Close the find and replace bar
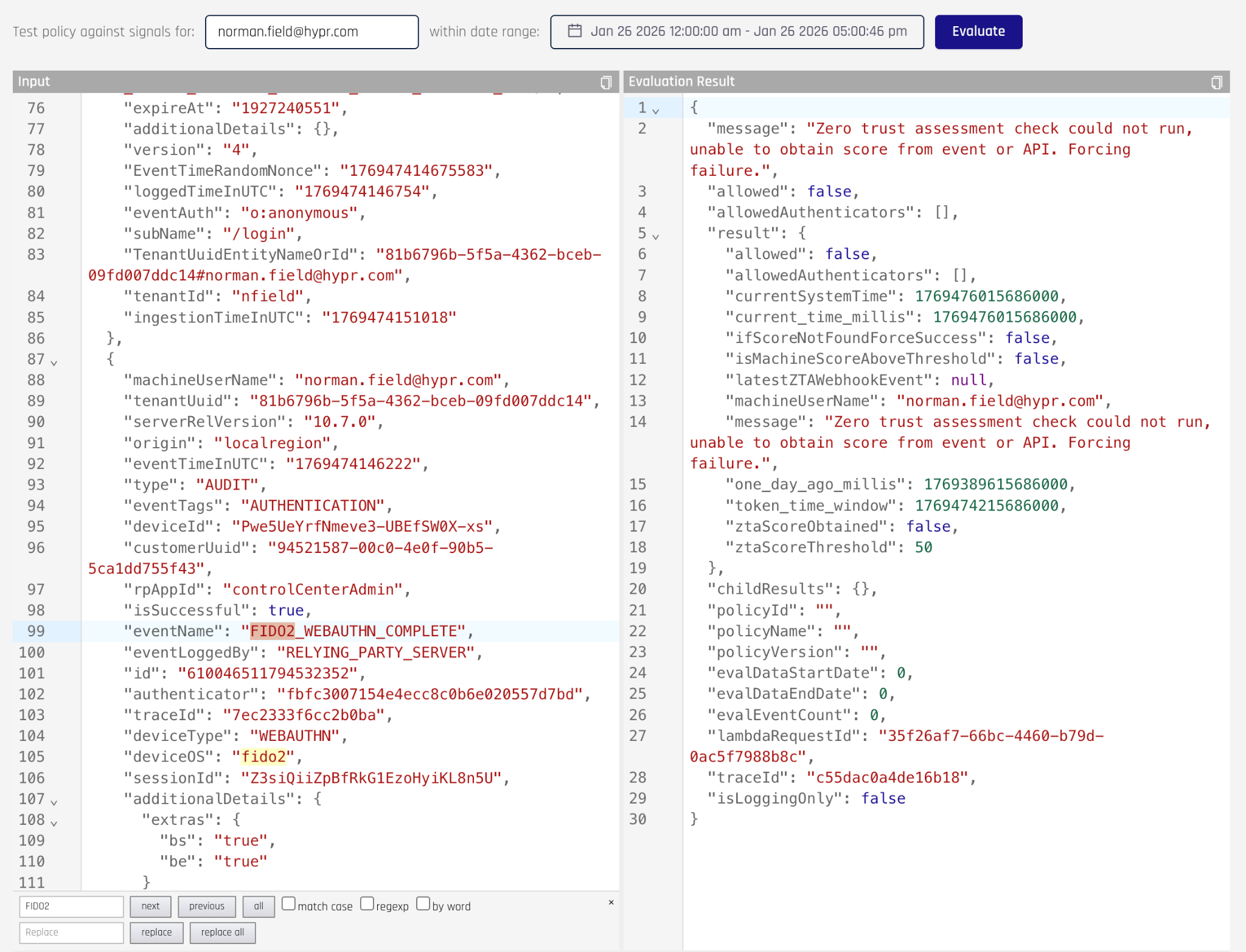The image size is (1246, 952). tap(611, 902)
